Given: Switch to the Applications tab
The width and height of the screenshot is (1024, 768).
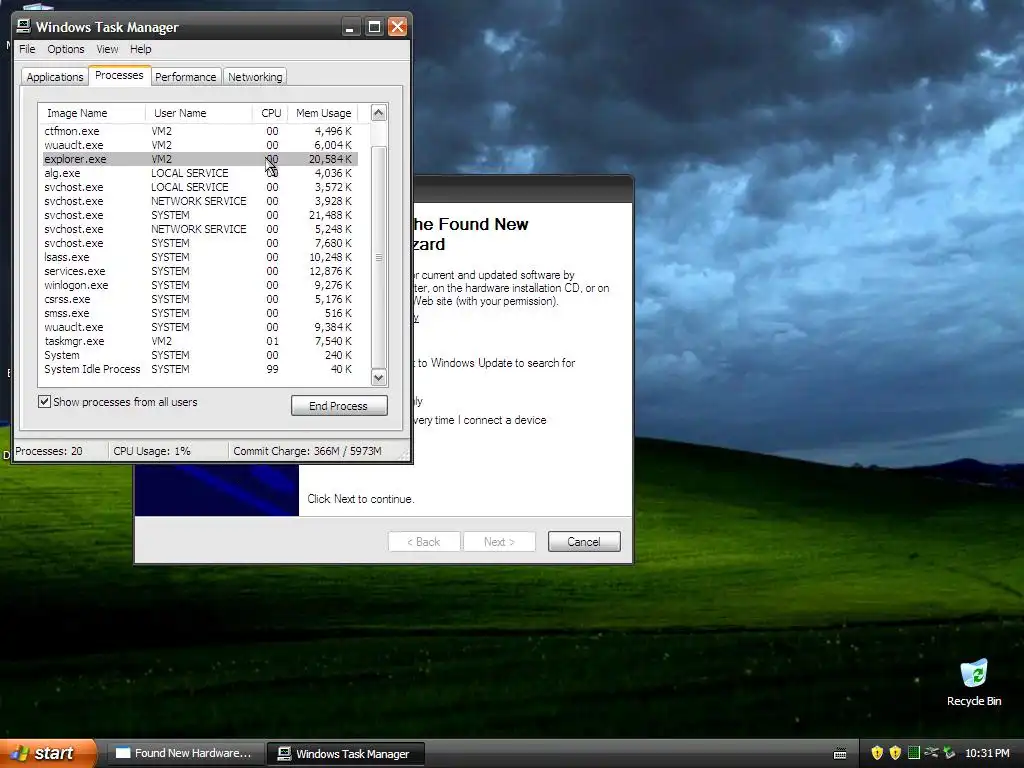Looking at the screenshot, I should tap(55, 77).
